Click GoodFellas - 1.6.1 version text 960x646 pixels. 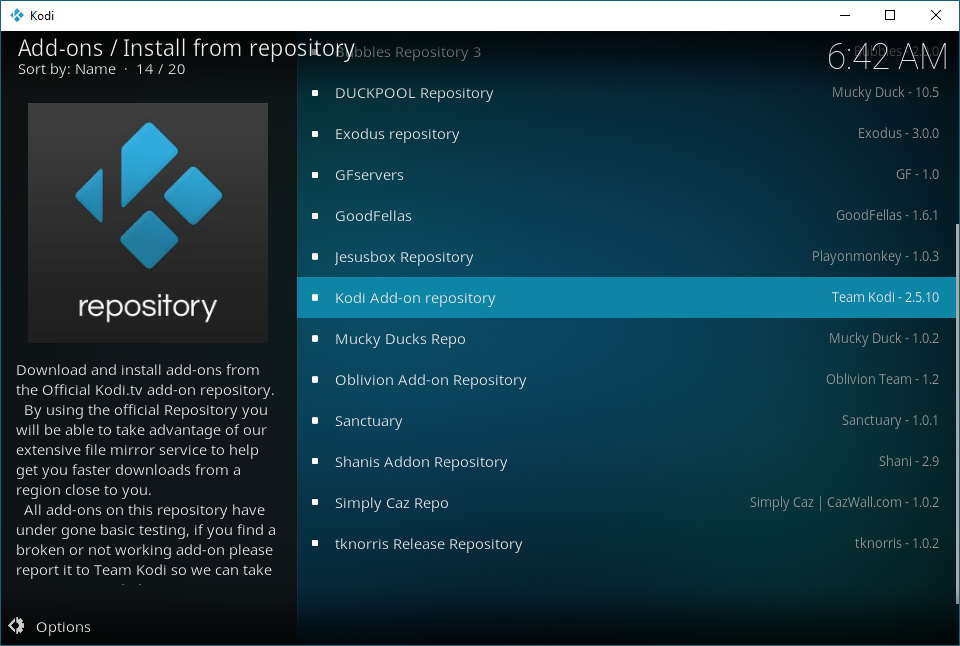887,216
